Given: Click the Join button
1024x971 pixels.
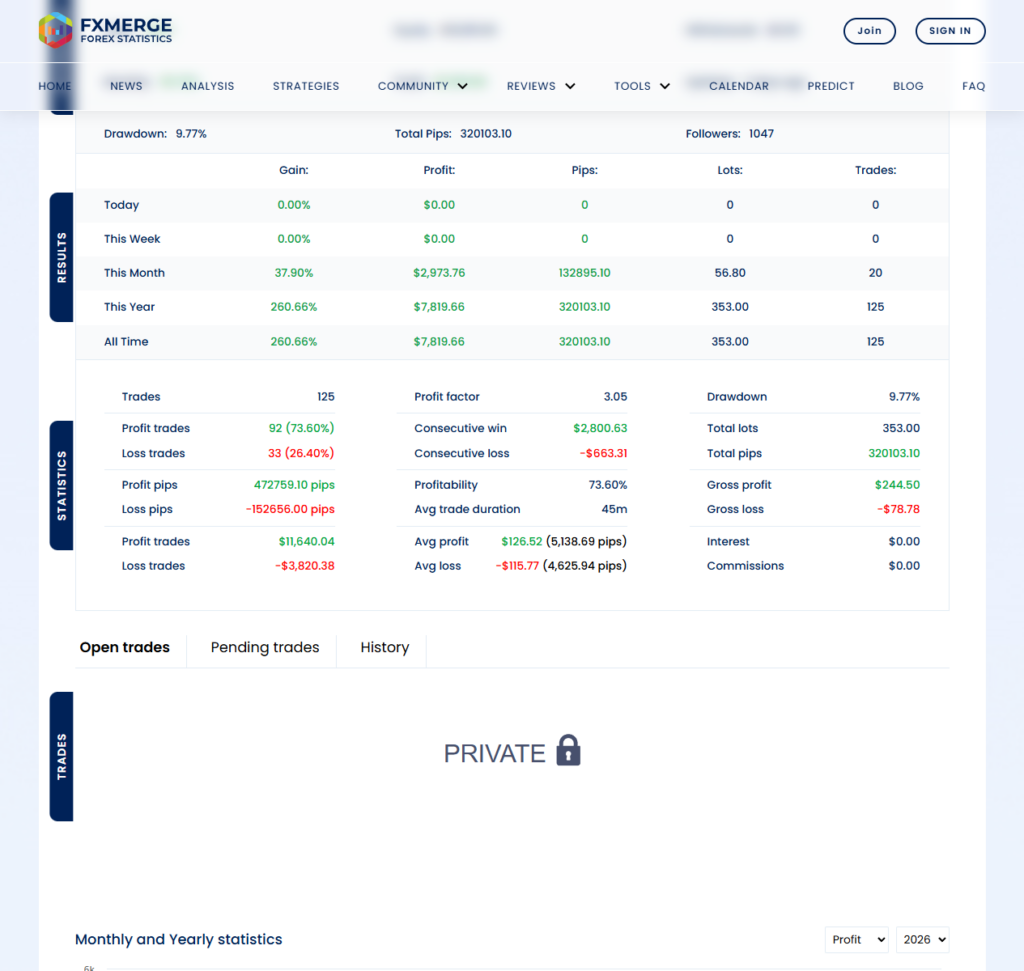Looking at the screenshot, I should [x=869, y=31].
